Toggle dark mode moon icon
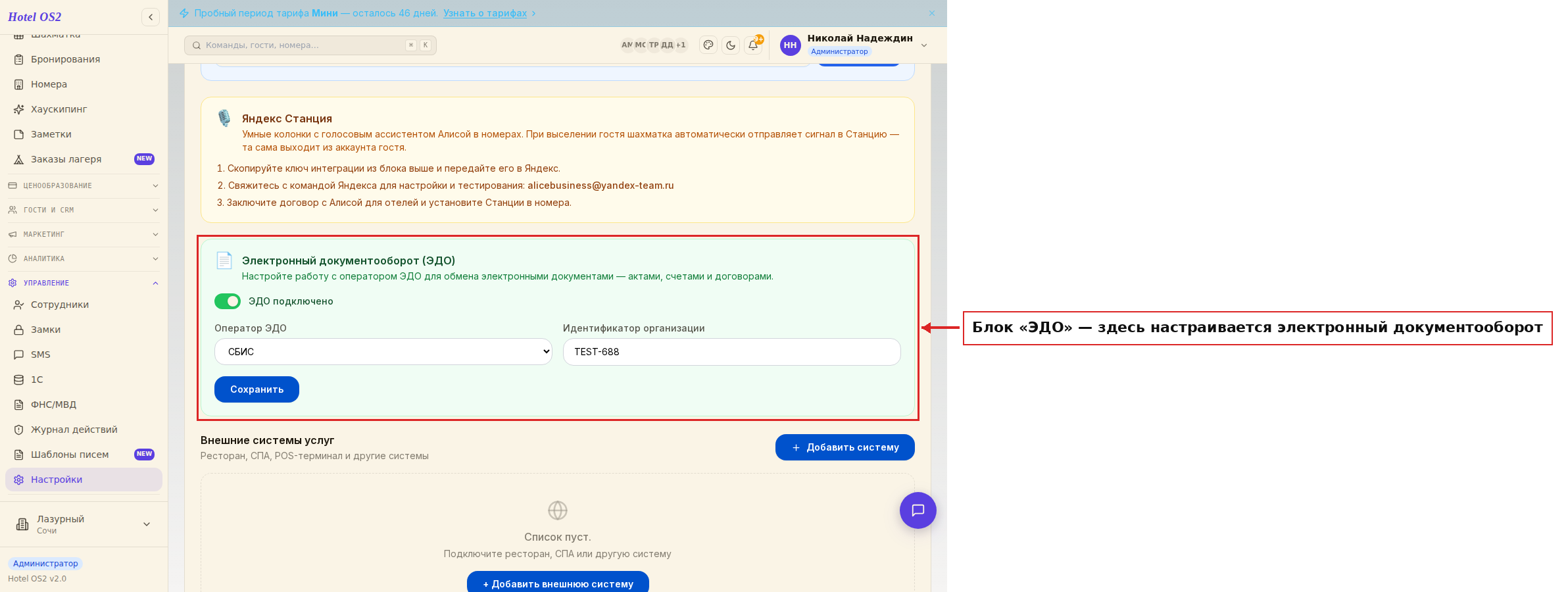This screenshot has width=1568, height=592. coord(731,45)
